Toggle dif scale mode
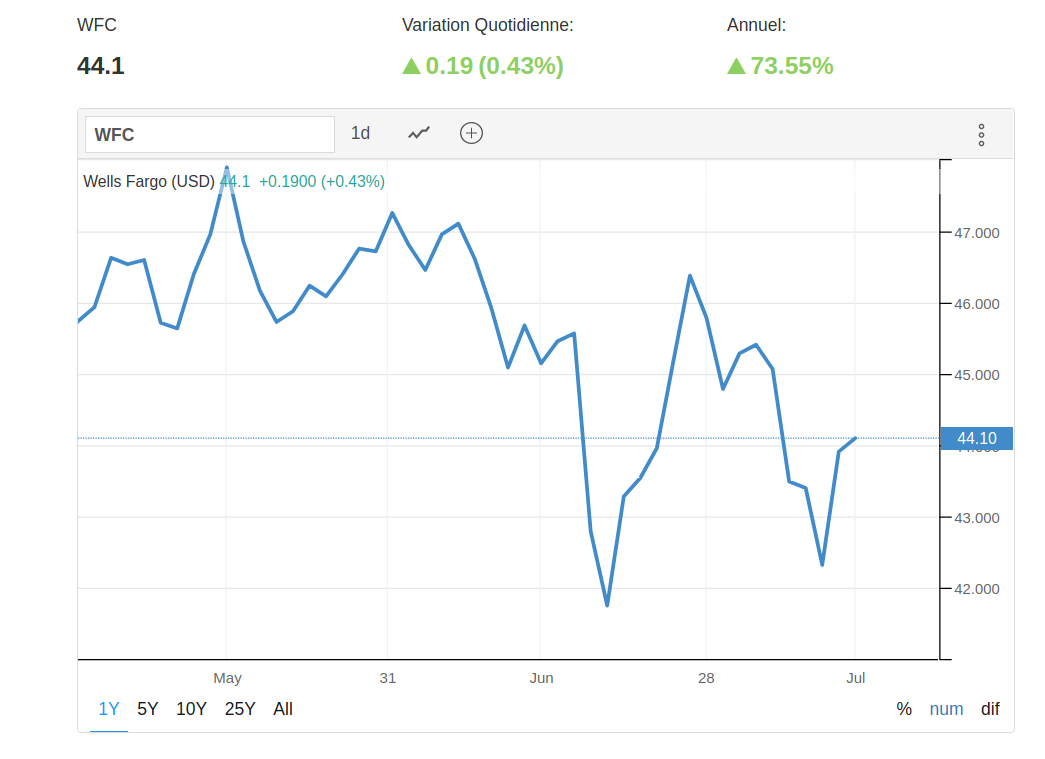Image resolution: width=1045 pixels, height=759 pixels. click(990, 709)
